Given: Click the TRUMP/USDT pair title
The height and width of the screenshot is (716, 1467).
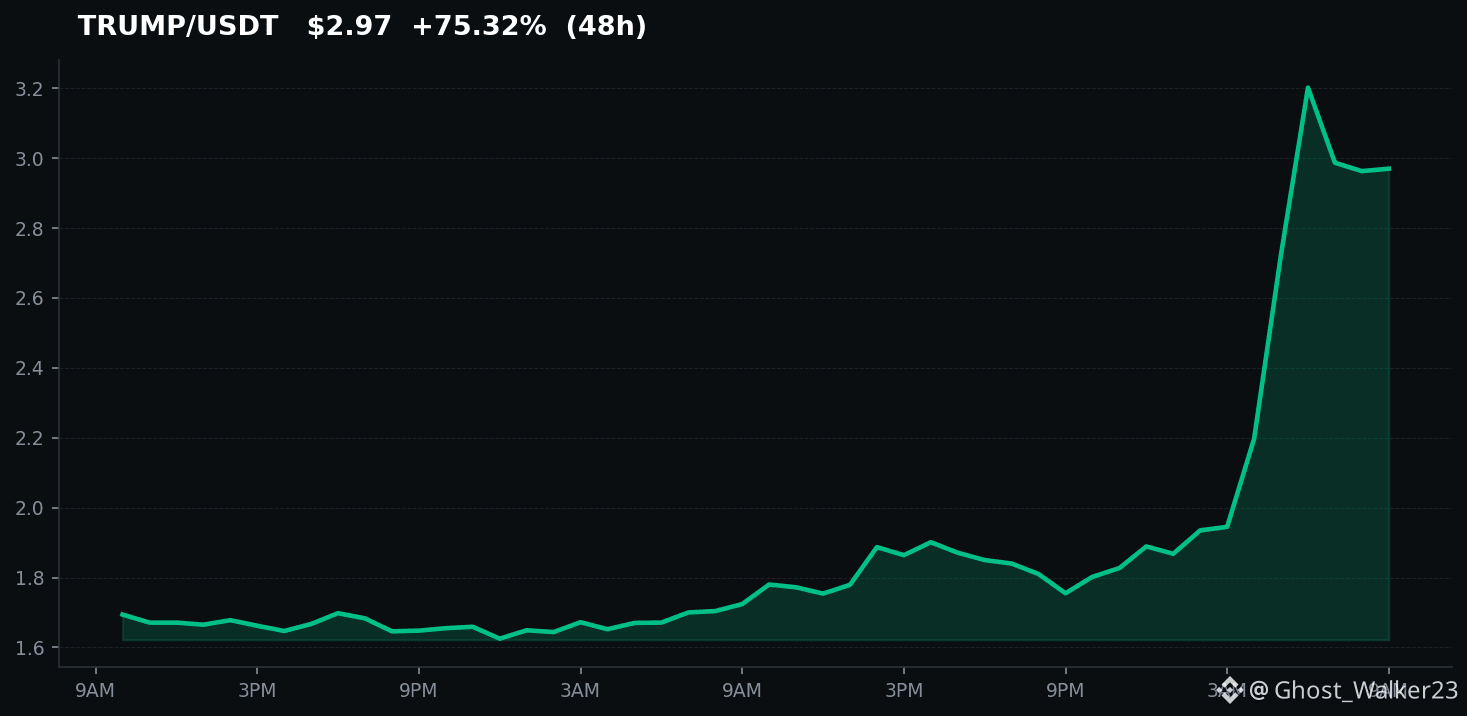Looking at the screenshot, I should (178, 27).
